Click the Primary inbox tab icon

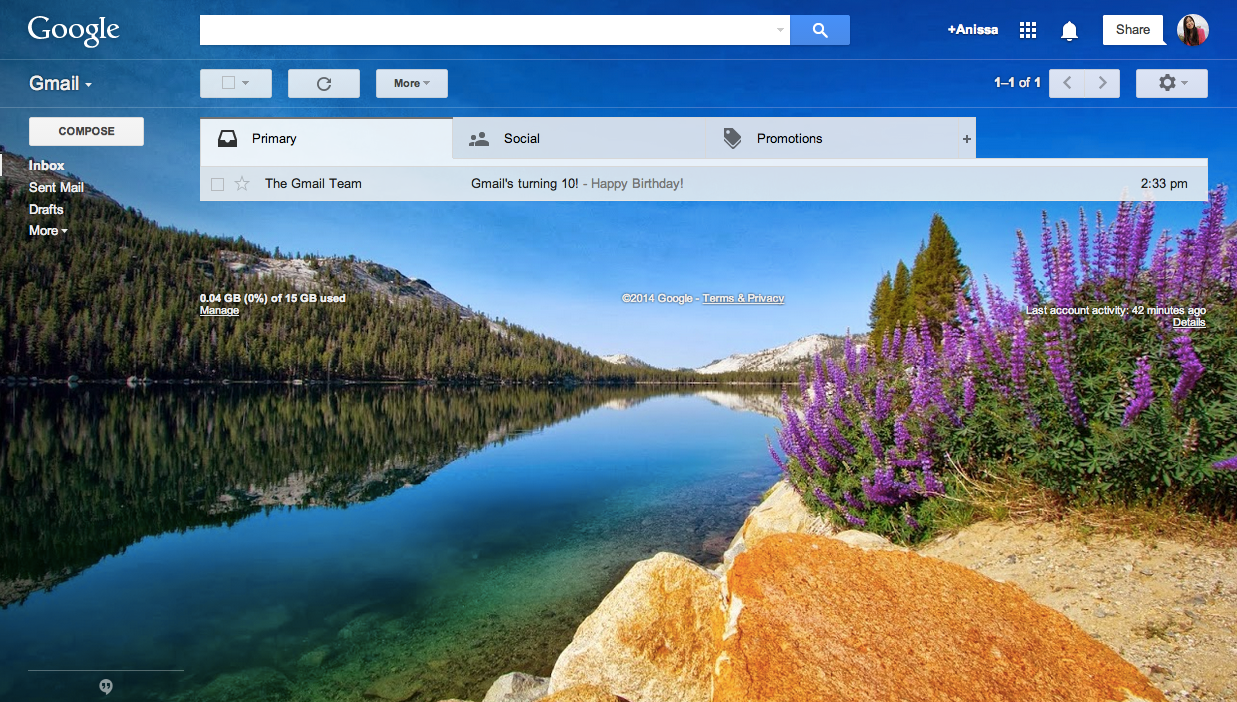point(228,138)
